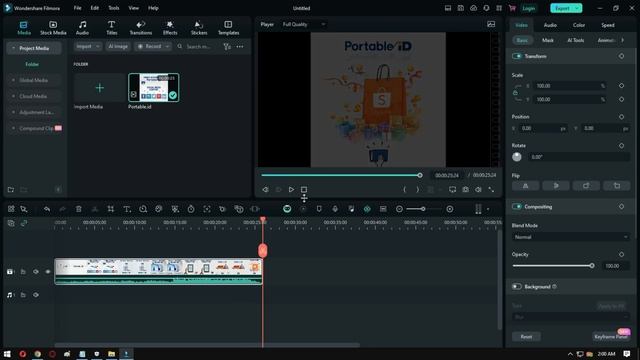This screenshot has width=640, height=360.
Task: Switch to the Audio library tab
Action: click(82, 28)
